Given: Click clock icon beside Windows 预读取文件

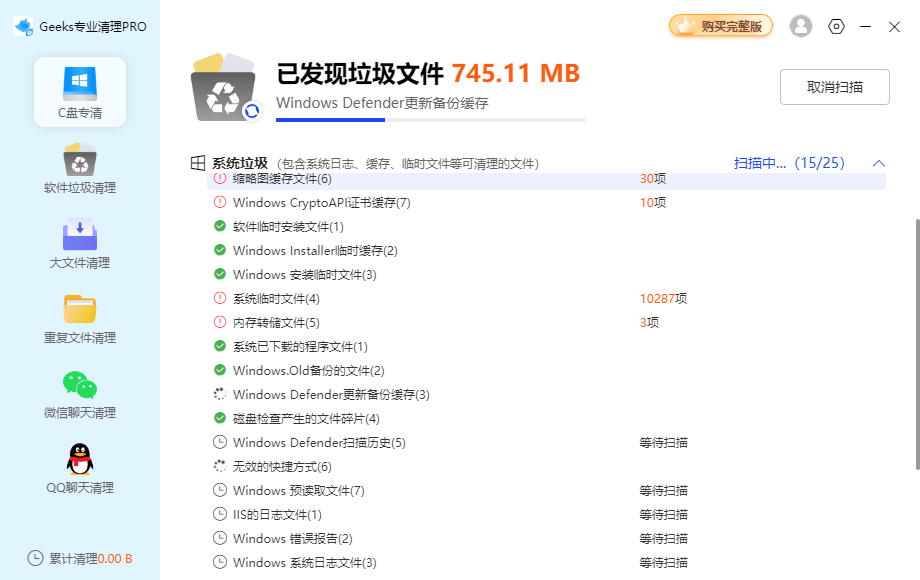Looking at the screenshot, I should point(219,490).
